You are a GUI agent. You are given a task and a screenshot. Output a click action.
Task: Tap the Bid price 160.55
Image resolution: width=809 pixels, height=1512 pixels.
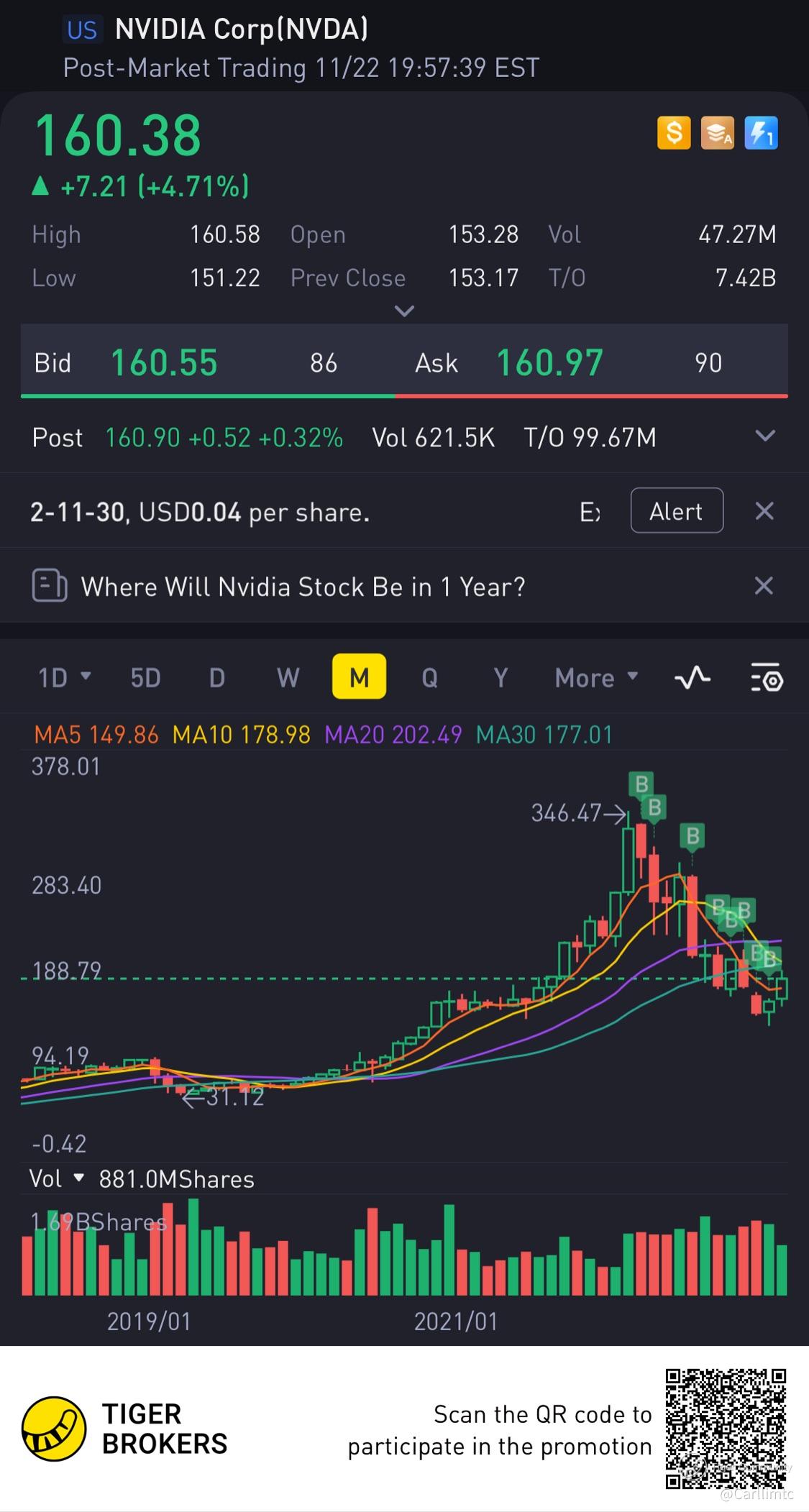[164, 362]
